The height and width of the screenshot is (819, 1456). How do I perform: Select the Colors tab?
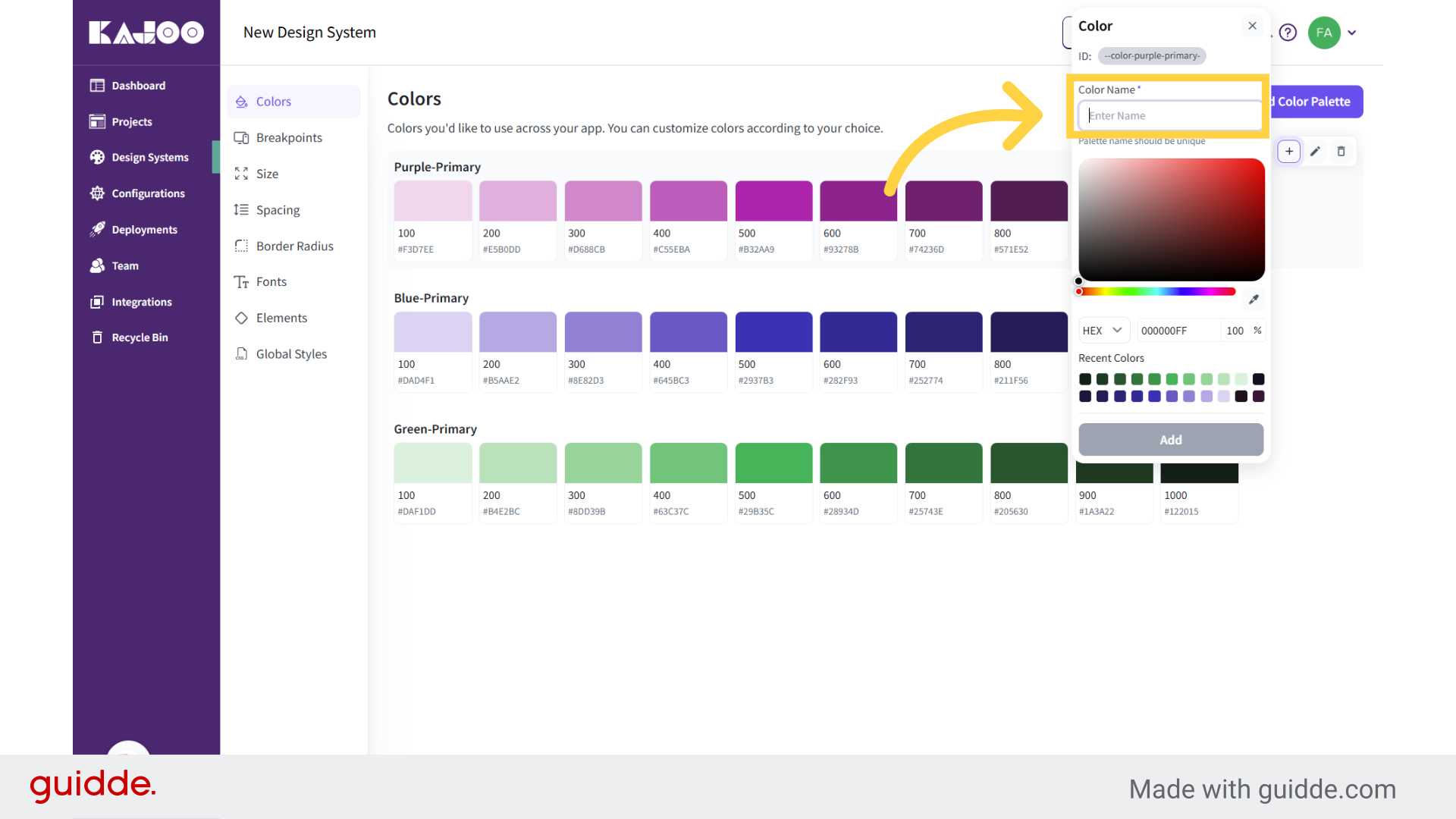[x=294, y=102]
